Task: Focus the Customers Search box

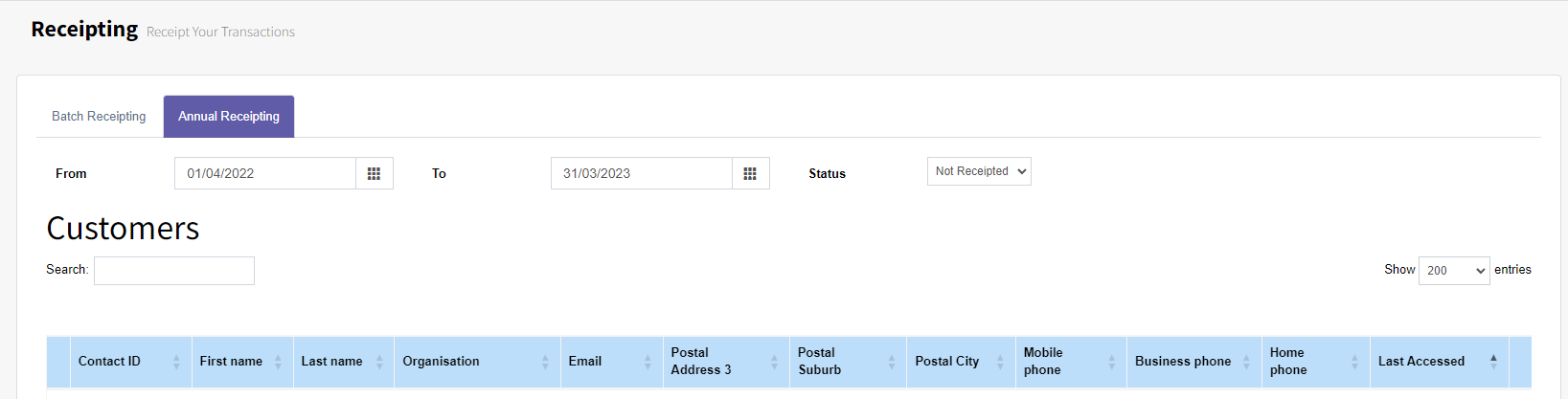Action: (x=174, y=271)
